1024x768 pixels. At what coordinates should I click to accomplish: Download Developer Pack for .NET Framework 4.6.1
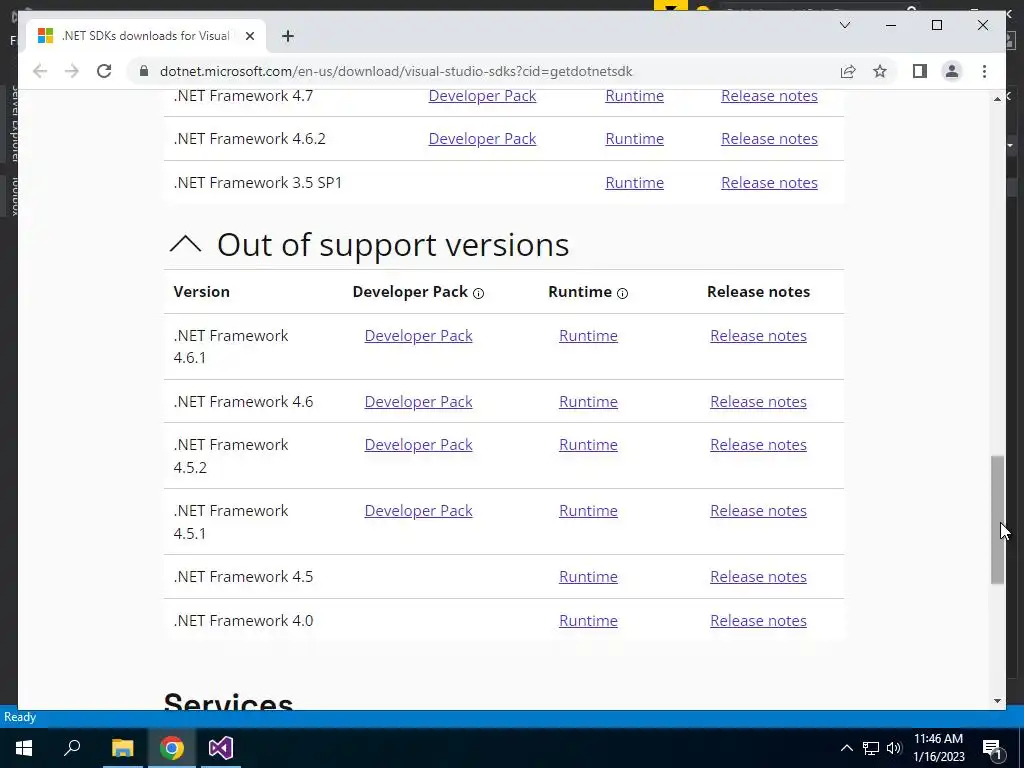pyautogui.click(x=418, y=335)
